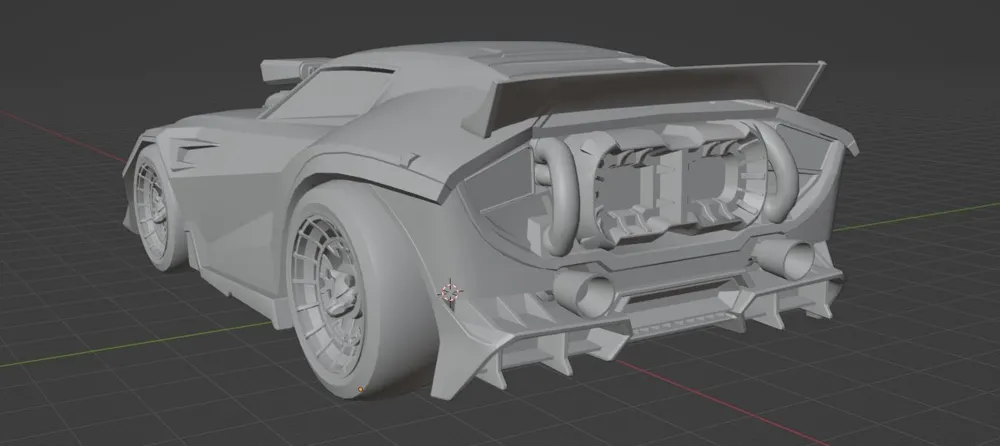This screenshot has height=446, width=1000.
Task: Click the center engine block in rear bay
Action: pyautogui.click(x=666, y=185)
